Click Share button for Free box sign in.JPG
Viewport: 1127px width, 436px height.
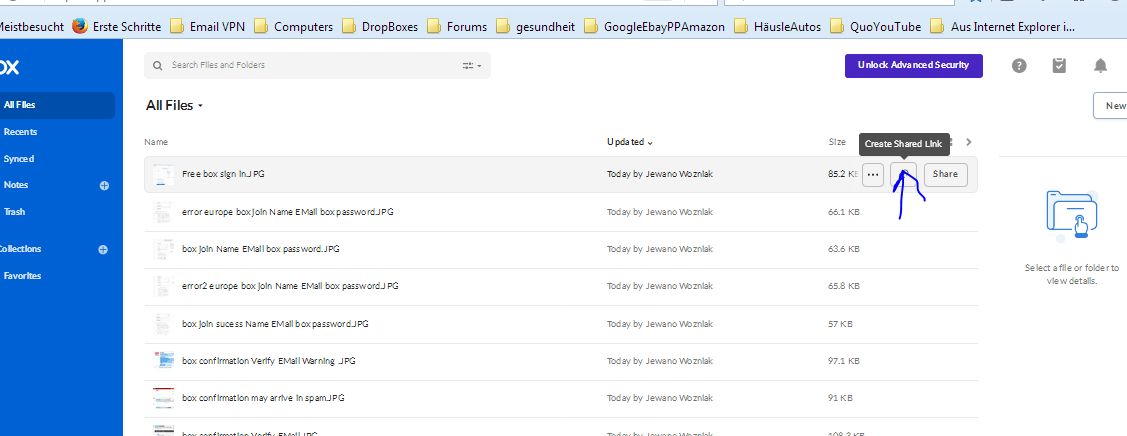coord(945,175)
